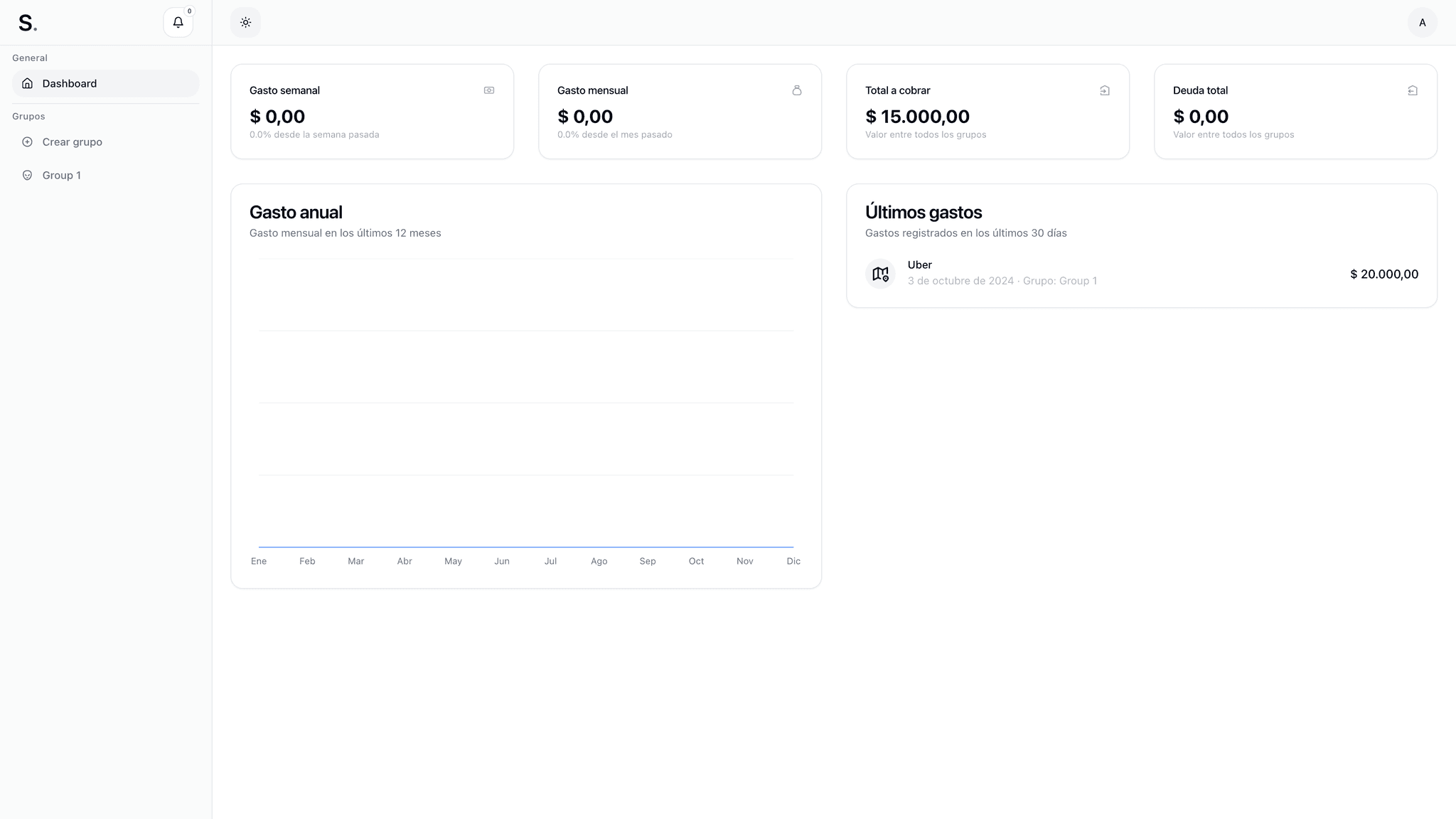
Task: Click the Jun label on chart axis
Action: point(502,561)
